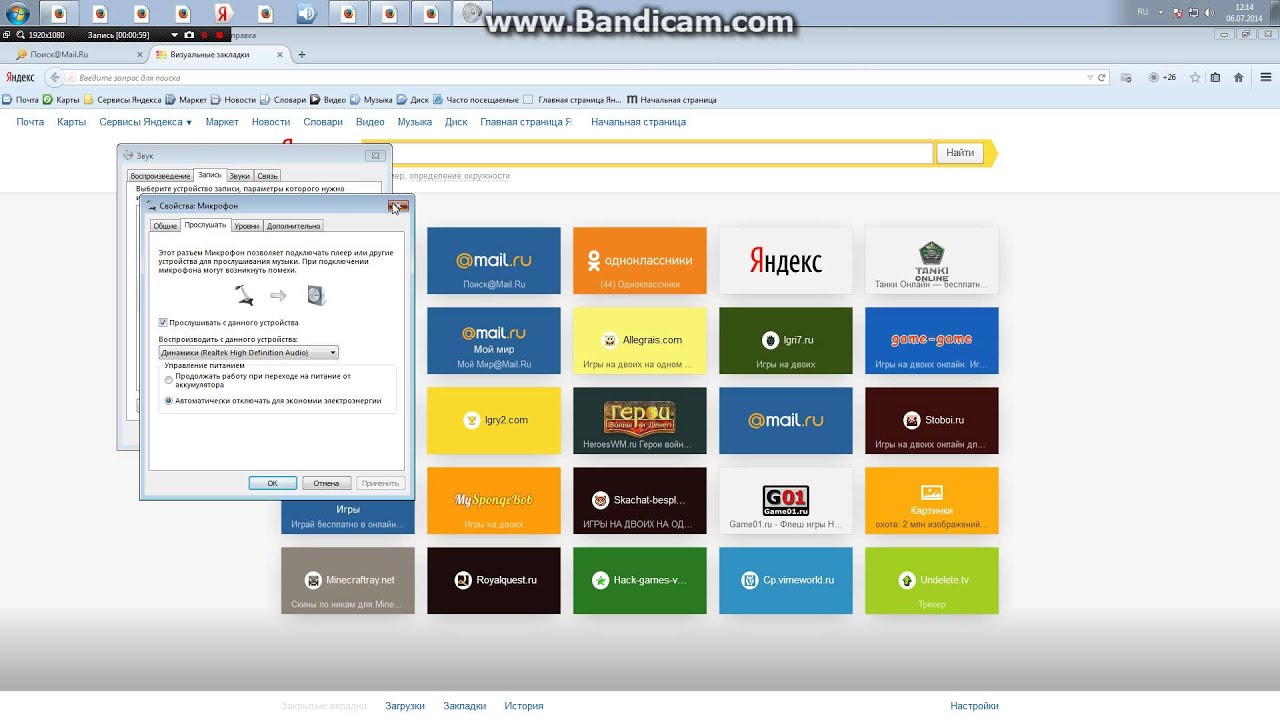Pause the Bandicam recording
The image size is (1280, 720).
coord(204,35)
